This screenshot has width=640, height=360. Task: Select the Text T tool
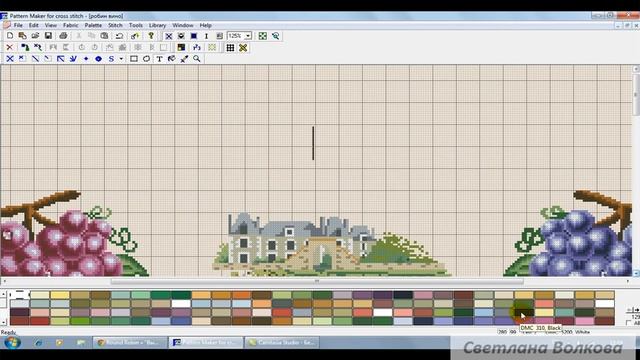click(x=159, y=59)
